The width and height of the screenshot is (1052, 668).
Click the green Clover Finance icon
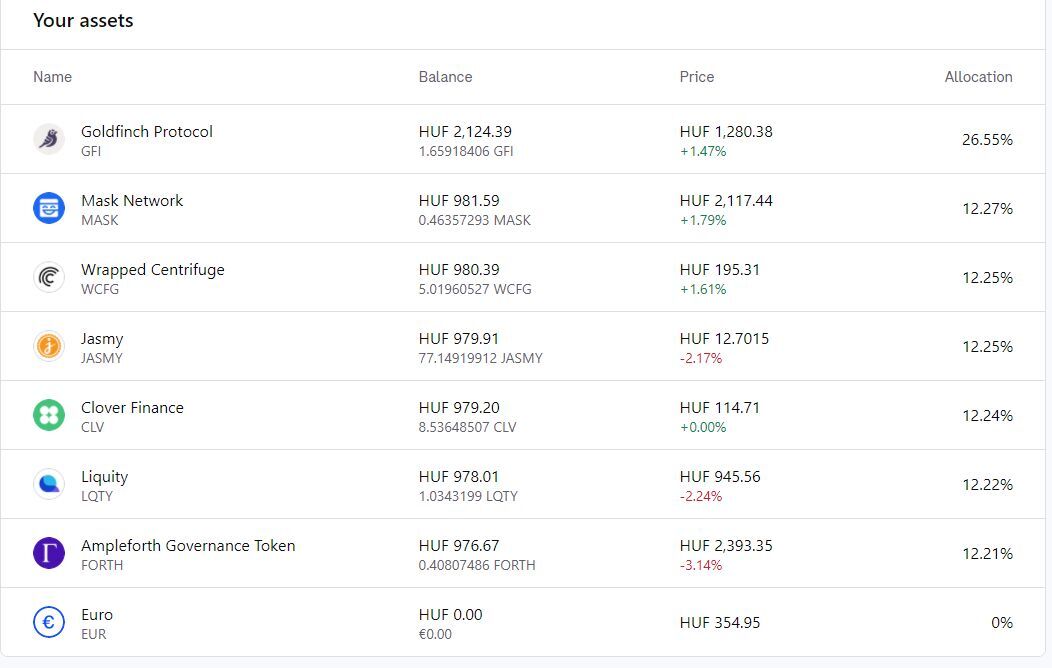tap(49, 415)
